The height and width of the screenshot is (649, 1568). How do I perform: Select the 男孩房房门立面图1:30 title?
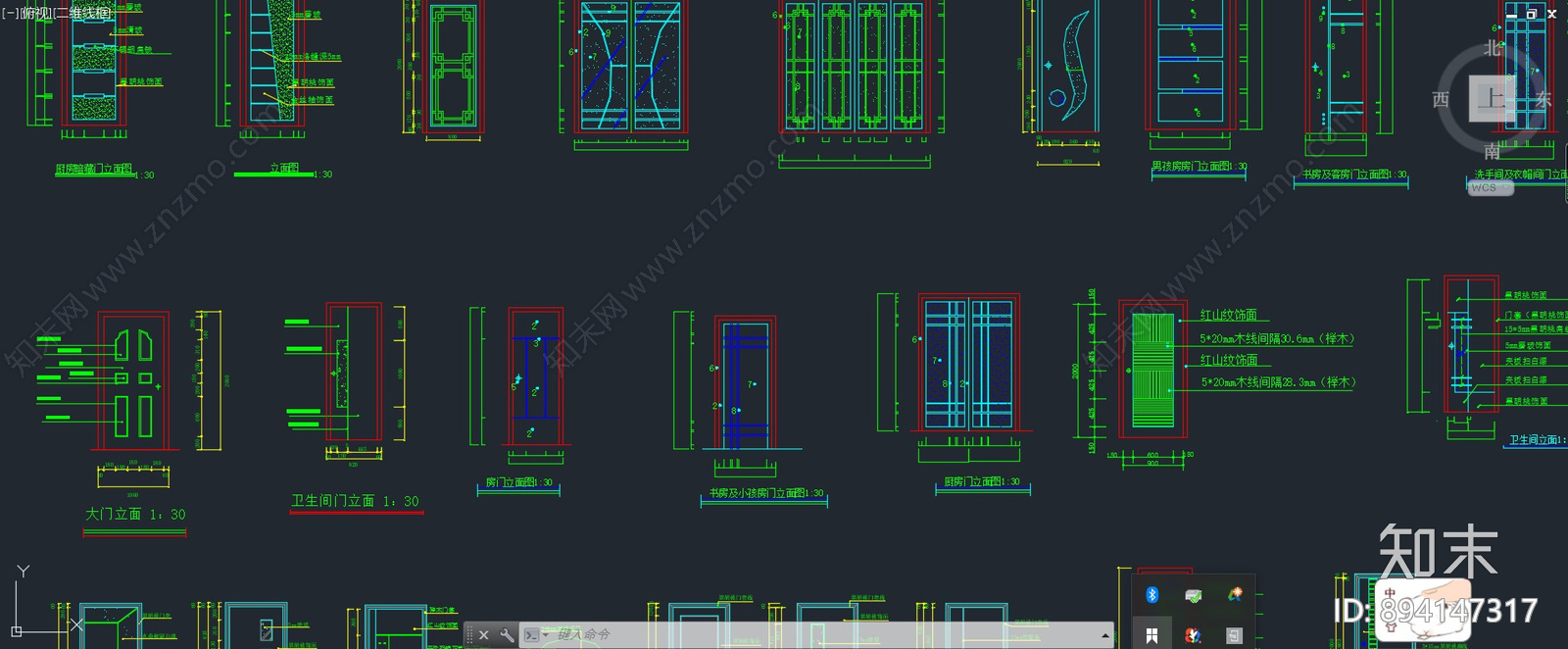point(1199,167)
